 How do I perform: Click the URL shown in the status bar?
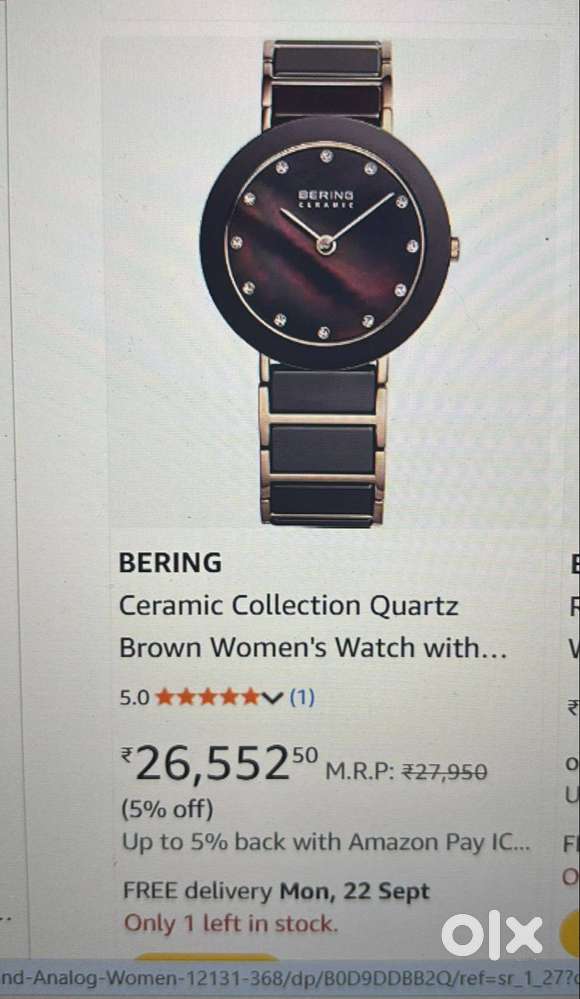coord(290,977)
